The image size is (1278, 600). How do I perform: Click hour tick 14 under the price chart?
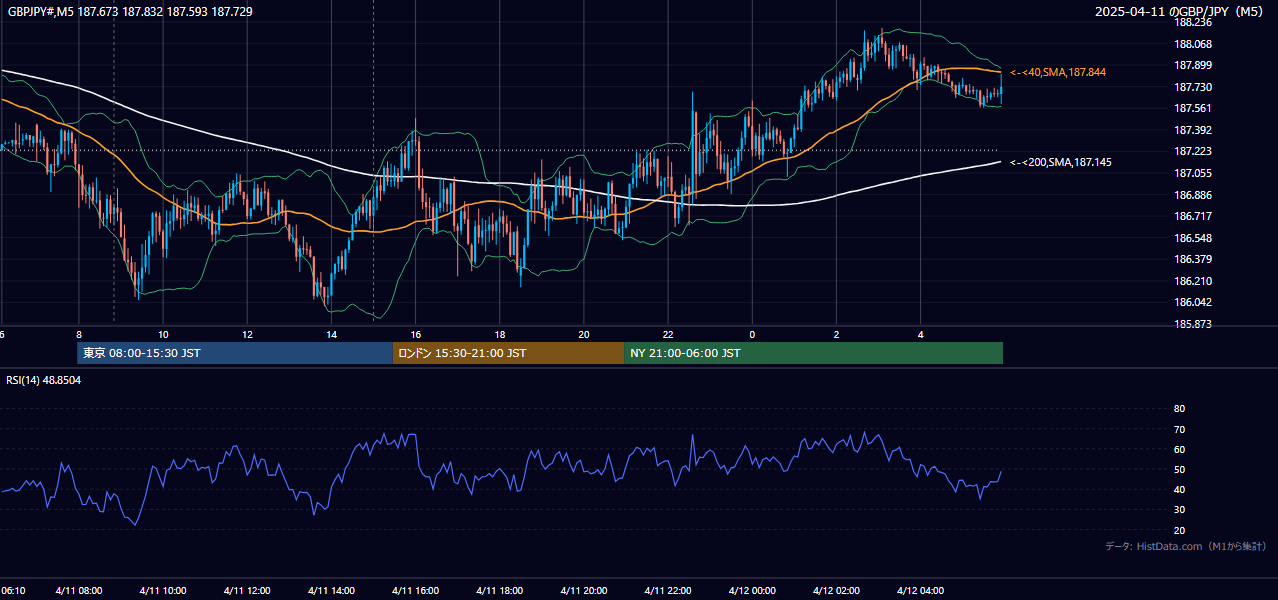tap(331, 335)
